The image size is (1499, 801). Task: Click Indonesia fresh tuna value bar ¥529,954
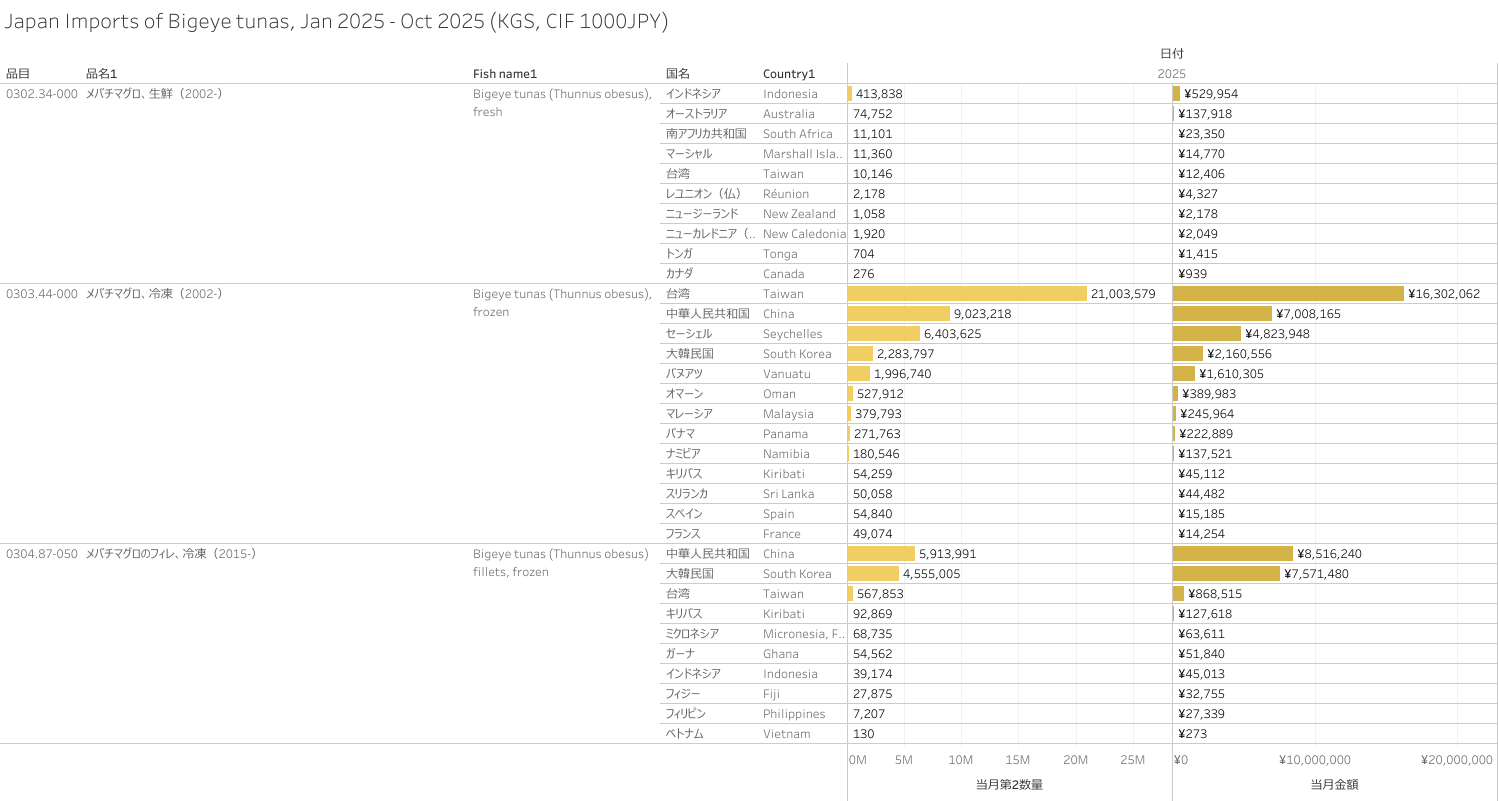pyautogui.click(x=1177, y=94)
